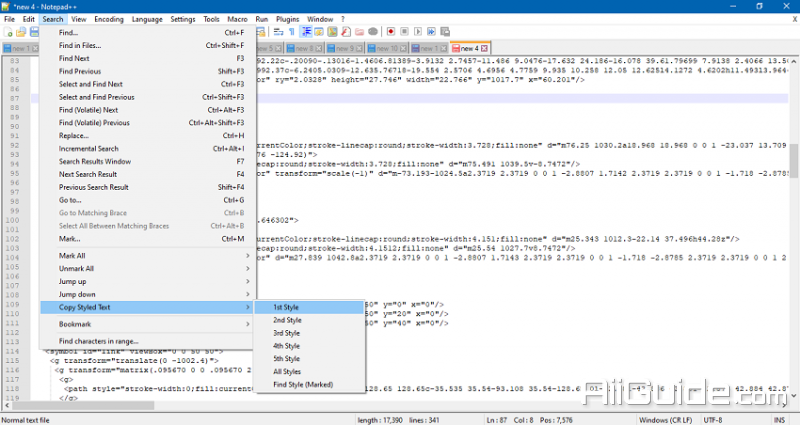Screen dimensions: 800x425
Task: Open the Tools menu
Action: 211,19
